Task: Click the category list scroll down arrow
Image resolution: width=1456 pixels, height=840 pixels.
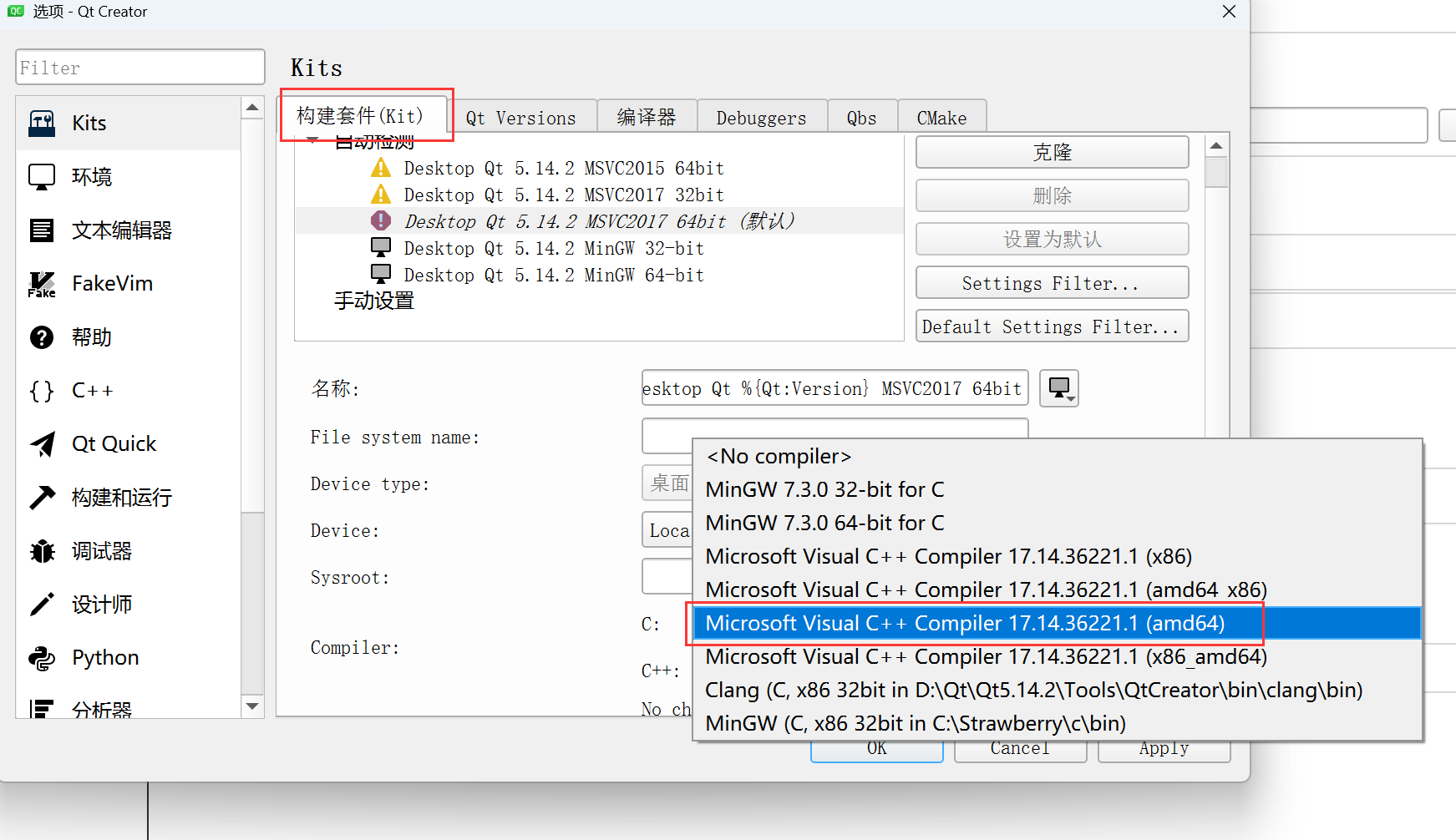Action: tap(252, 706)
